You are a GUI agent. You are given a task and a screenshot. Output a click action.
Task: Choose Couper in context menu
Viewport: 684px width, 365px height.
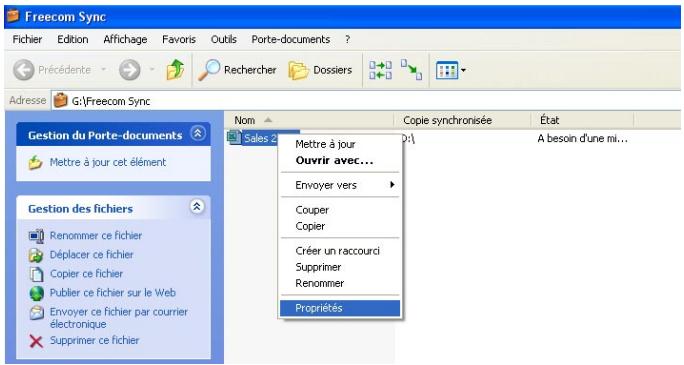[x=340, y=210]
